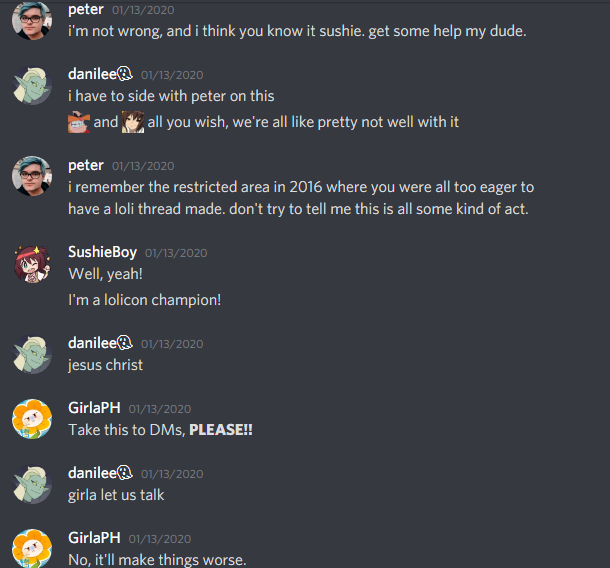
Task: Click danilee's goblin avatar beside 'i have to side'
Action: tap(32, 85)
